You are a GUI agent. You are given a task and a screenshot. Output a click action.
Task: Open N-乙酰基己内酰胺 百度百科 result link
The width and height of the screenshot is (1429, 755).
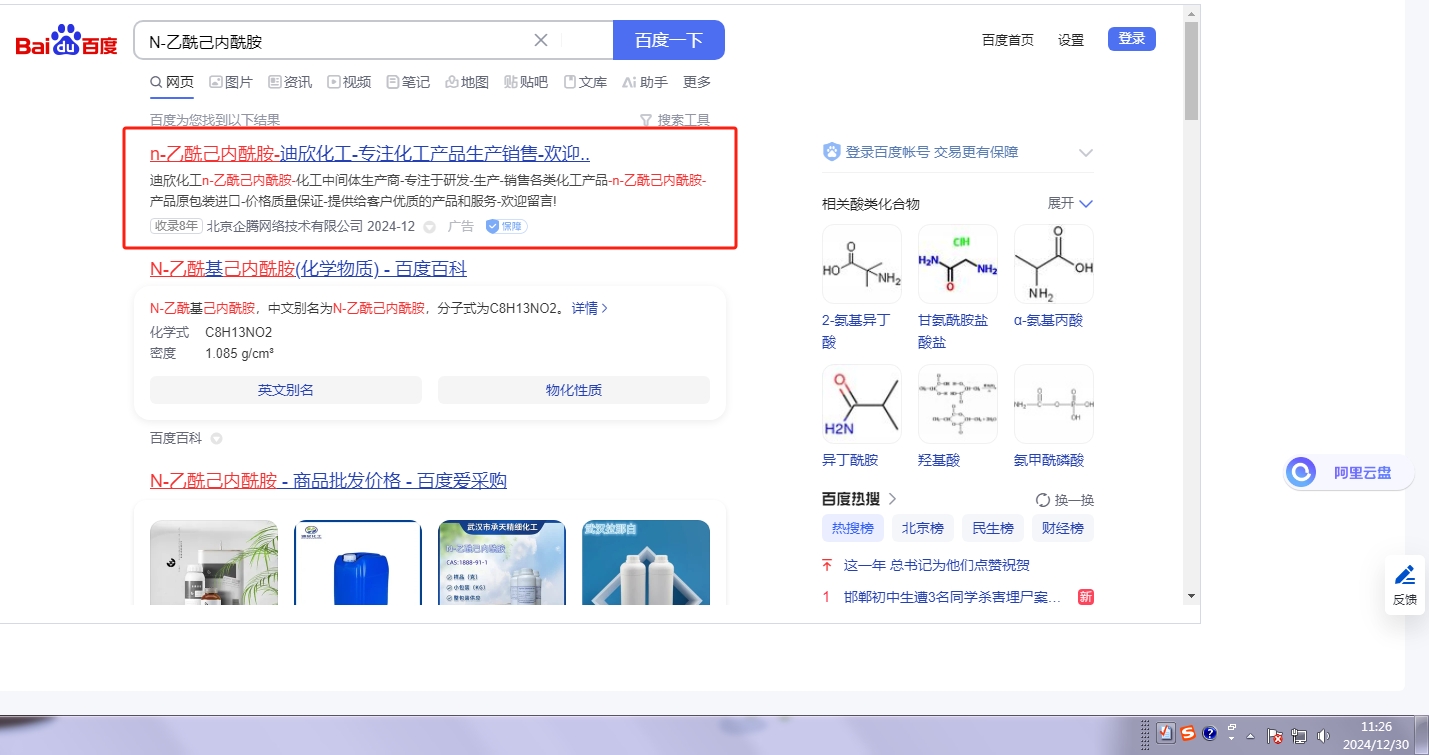[x=308, y=269]
